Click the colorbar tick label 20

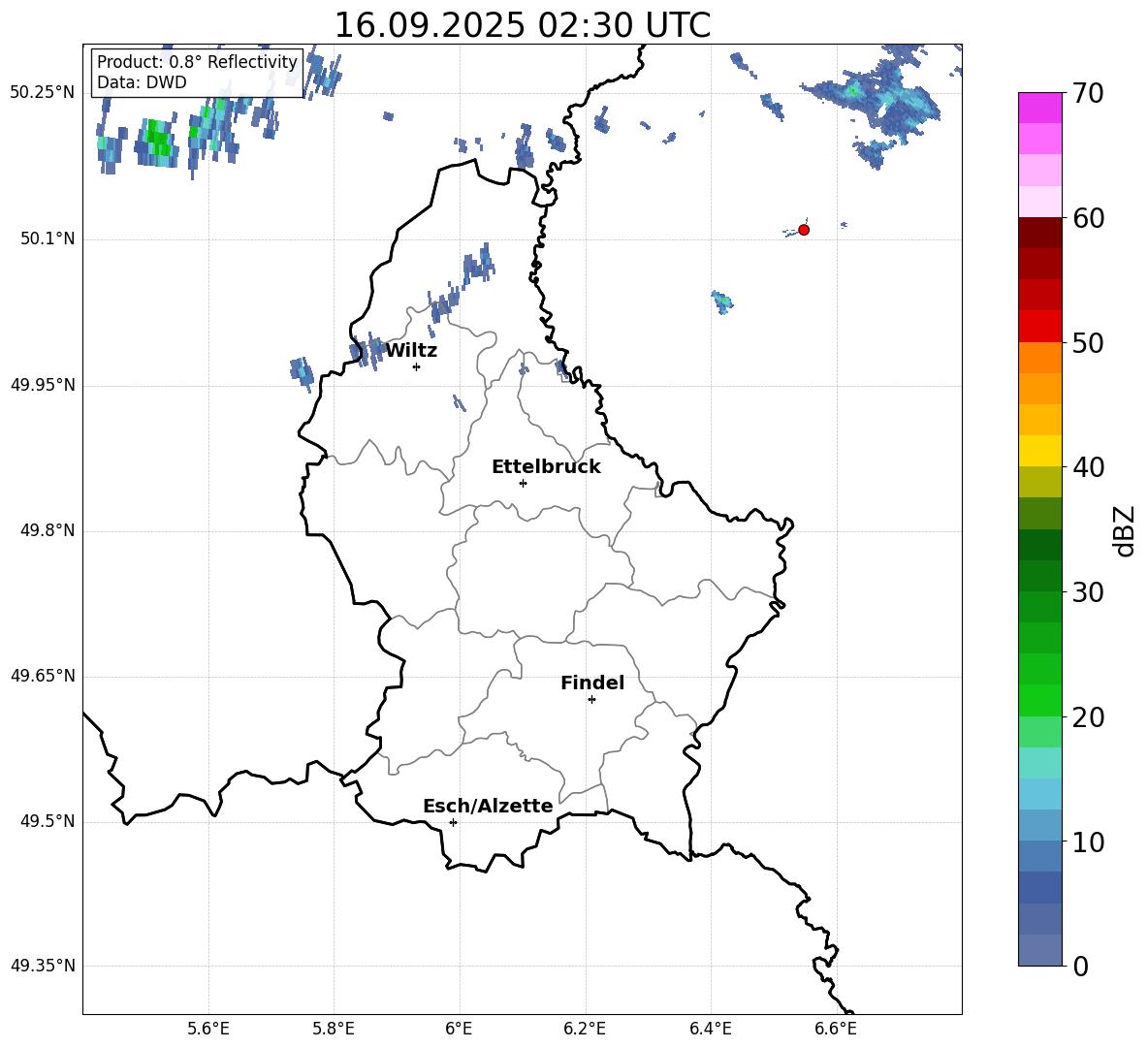1088,717
